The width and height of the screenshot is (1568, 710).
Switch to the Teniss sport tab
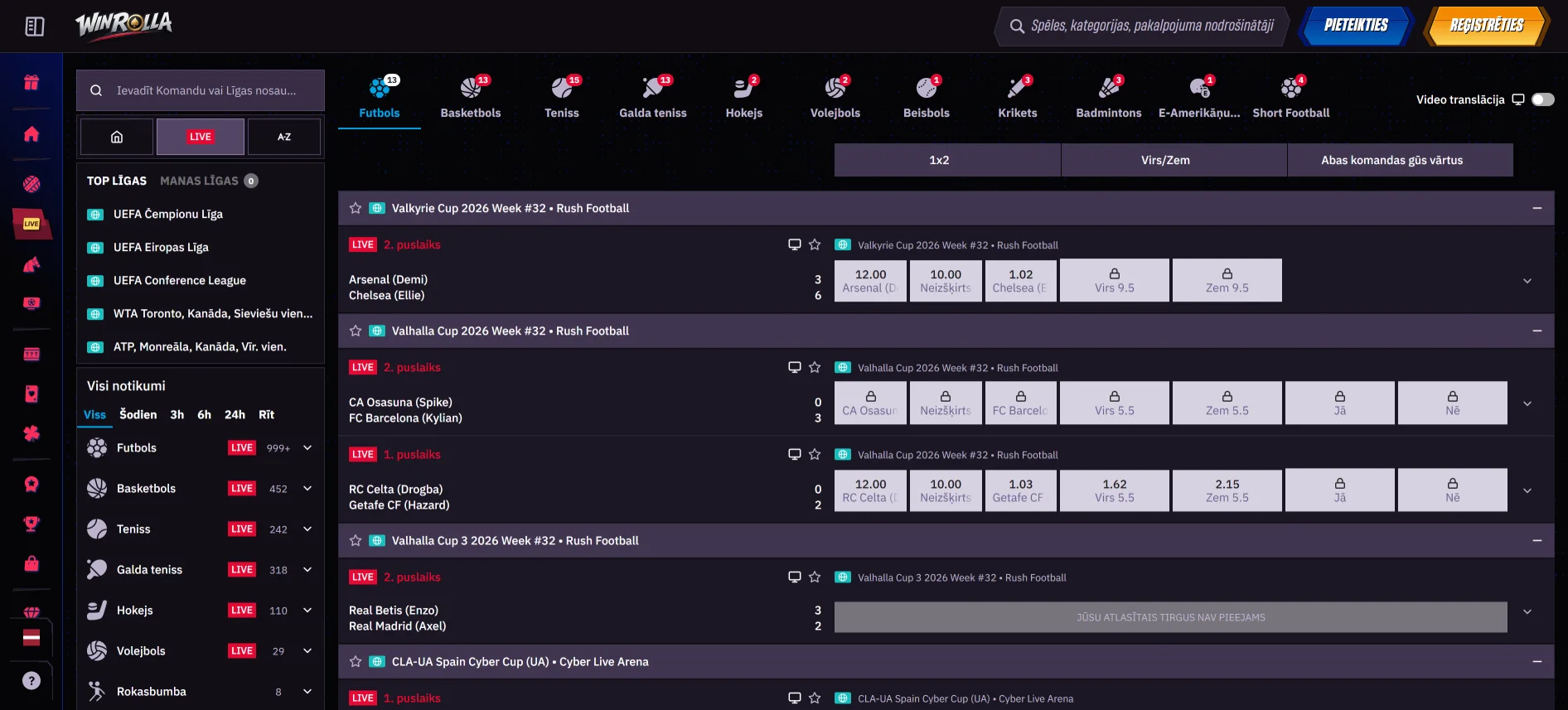[x=562, y=98]
